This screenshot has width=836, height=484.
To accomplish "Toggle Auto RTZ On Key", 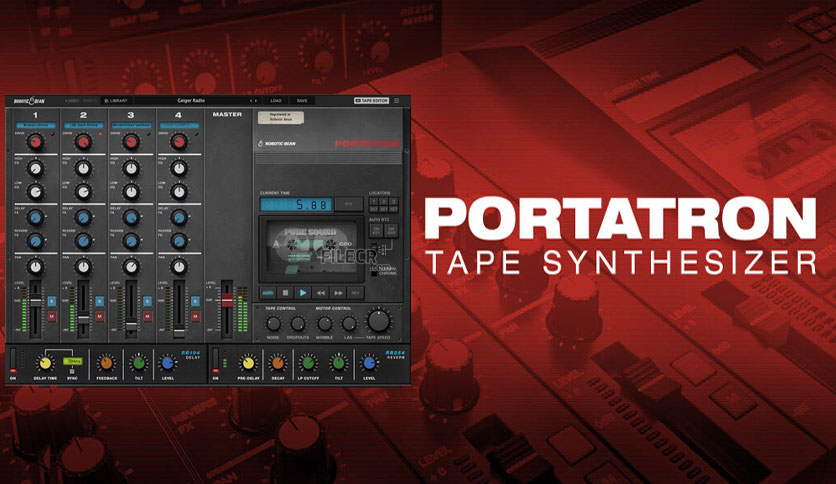I will coord(376,230).
